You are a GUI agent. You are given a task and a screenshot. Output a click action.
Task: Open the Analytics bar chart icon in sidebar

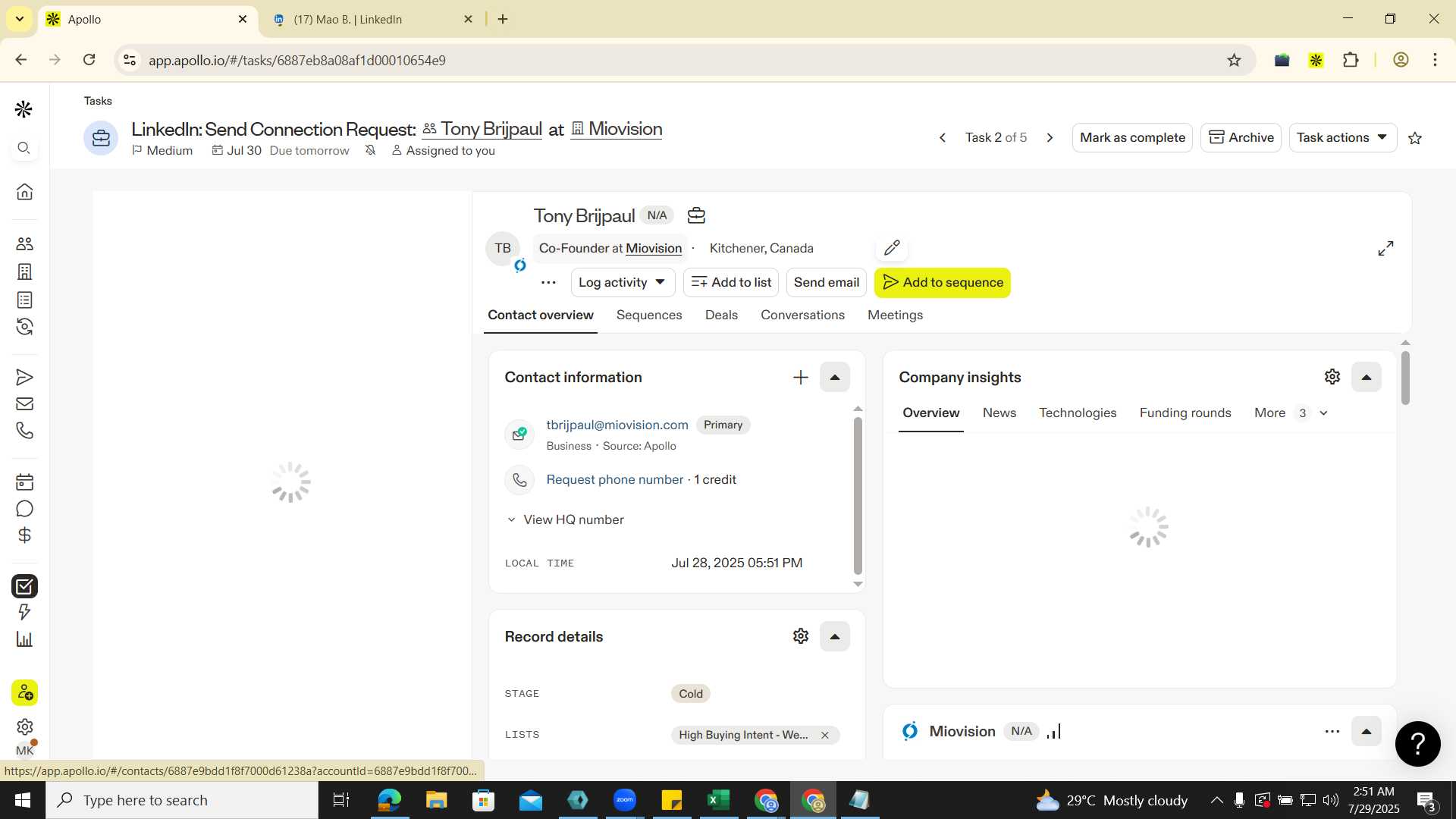pos(24,639)
